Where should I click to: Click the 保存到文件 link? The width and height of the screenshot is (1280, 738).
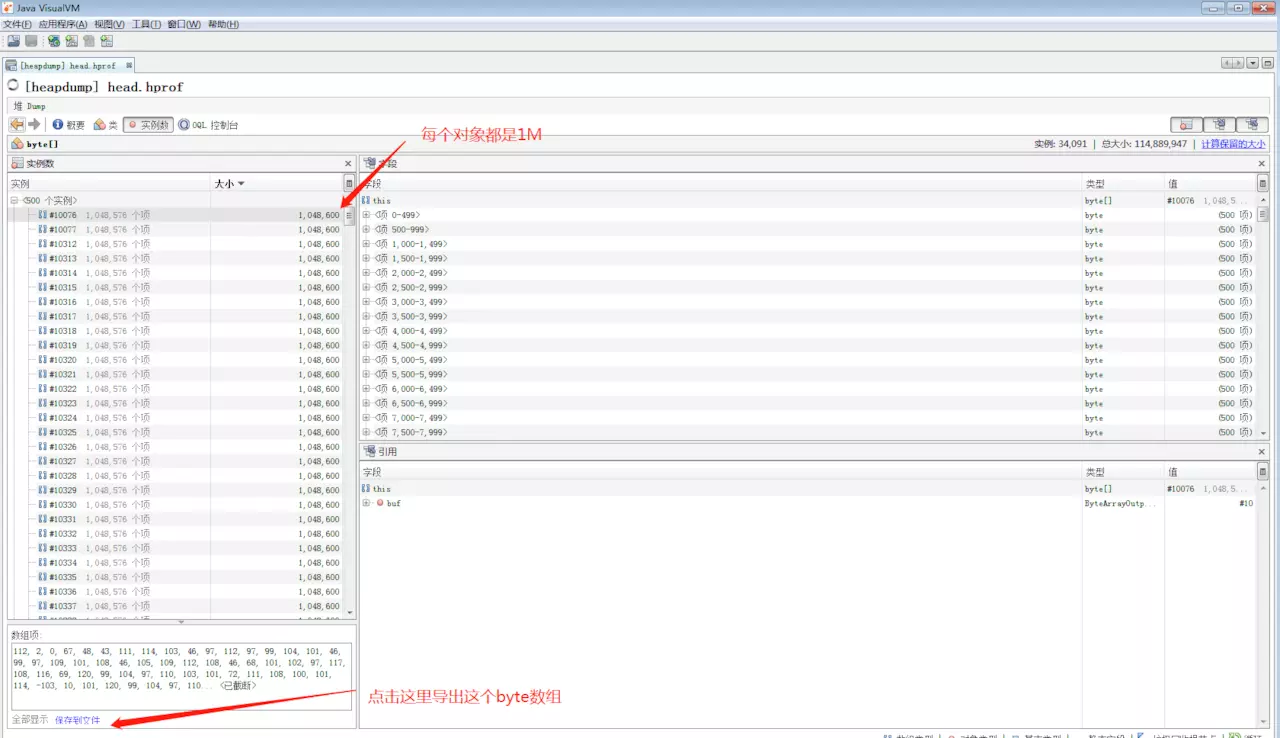(x=77, y=720)
